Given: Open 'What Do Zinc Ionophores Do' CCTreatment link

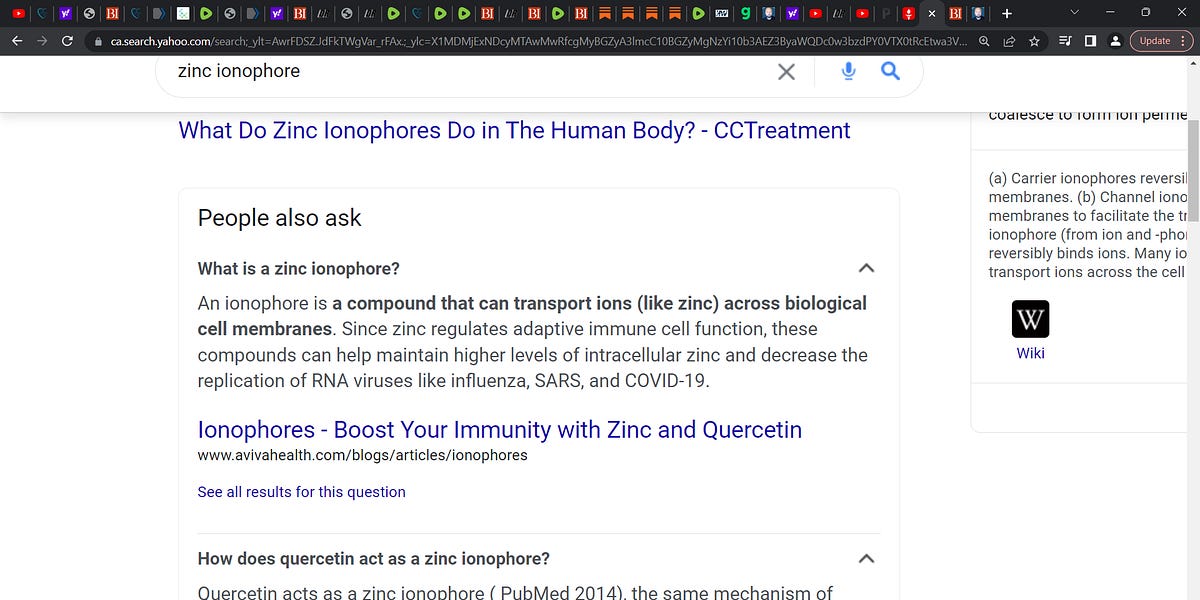Looking at the screenshot, I should (x=514, y=130).
